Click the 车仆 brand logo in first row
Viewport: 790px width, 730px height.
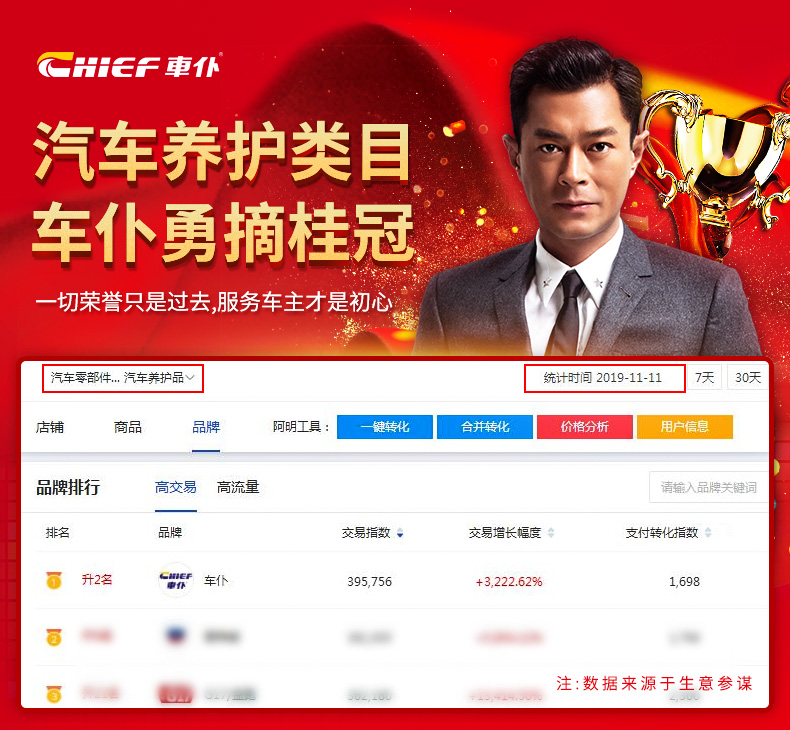tap(176, 580)
